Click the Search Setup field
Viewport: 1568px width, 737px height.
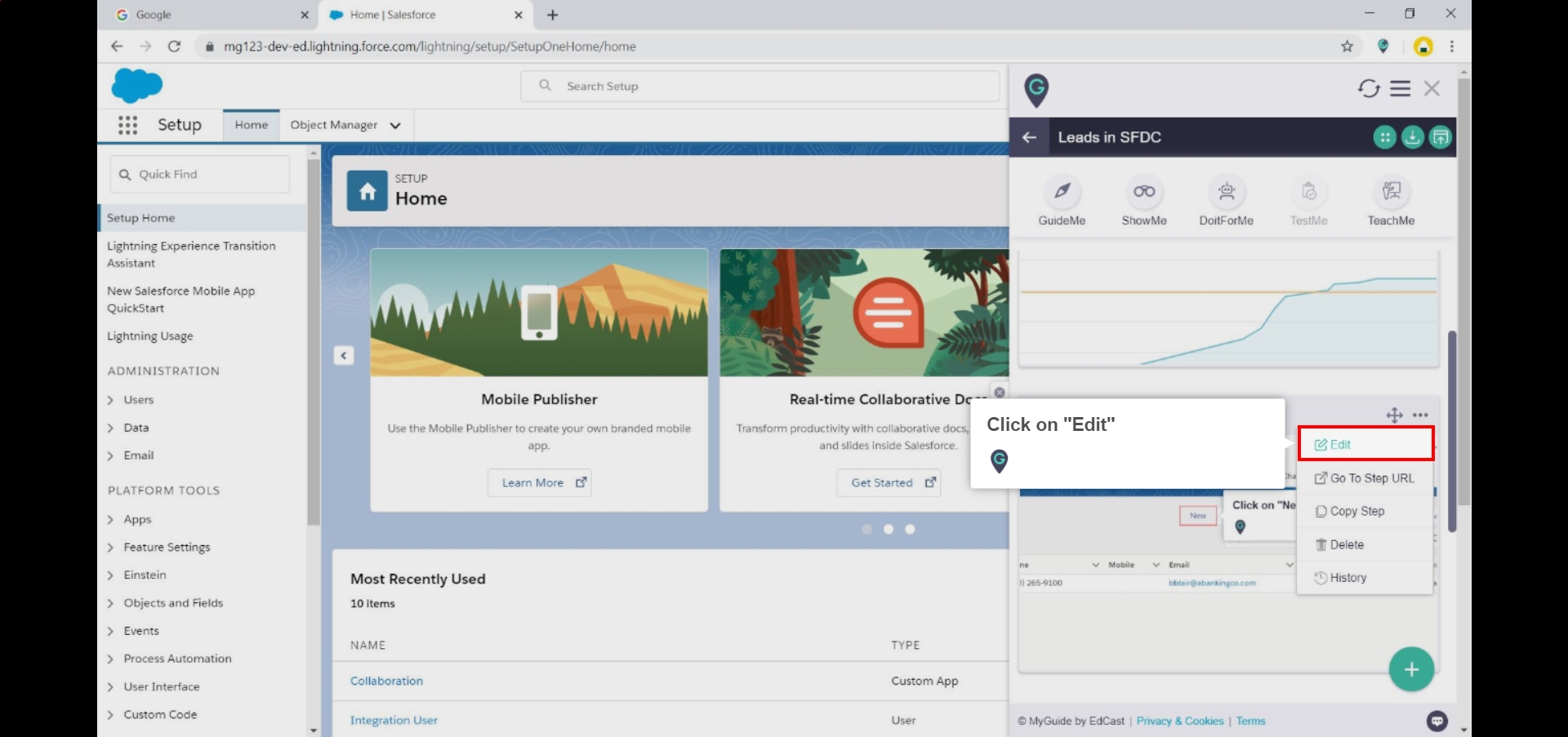tap(759, 86)
